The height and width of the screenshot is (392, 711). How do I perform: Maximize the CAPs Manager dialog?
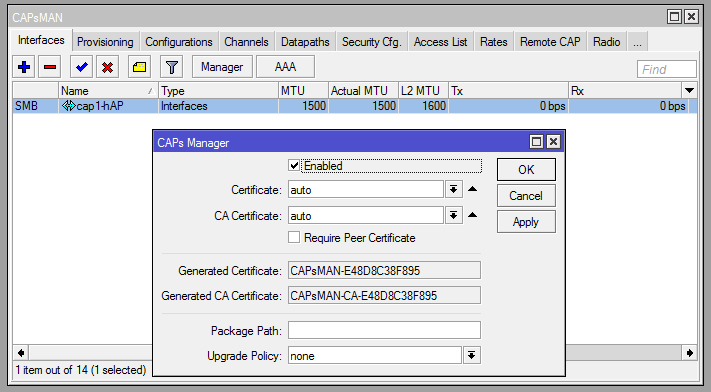coord(536,142)
